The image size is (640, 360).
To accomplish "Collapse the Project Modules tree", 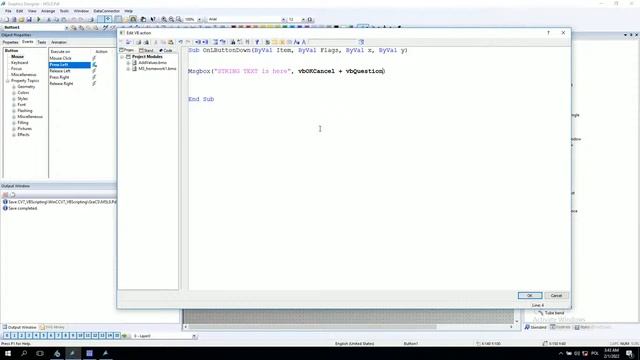I will click(122, 57).
